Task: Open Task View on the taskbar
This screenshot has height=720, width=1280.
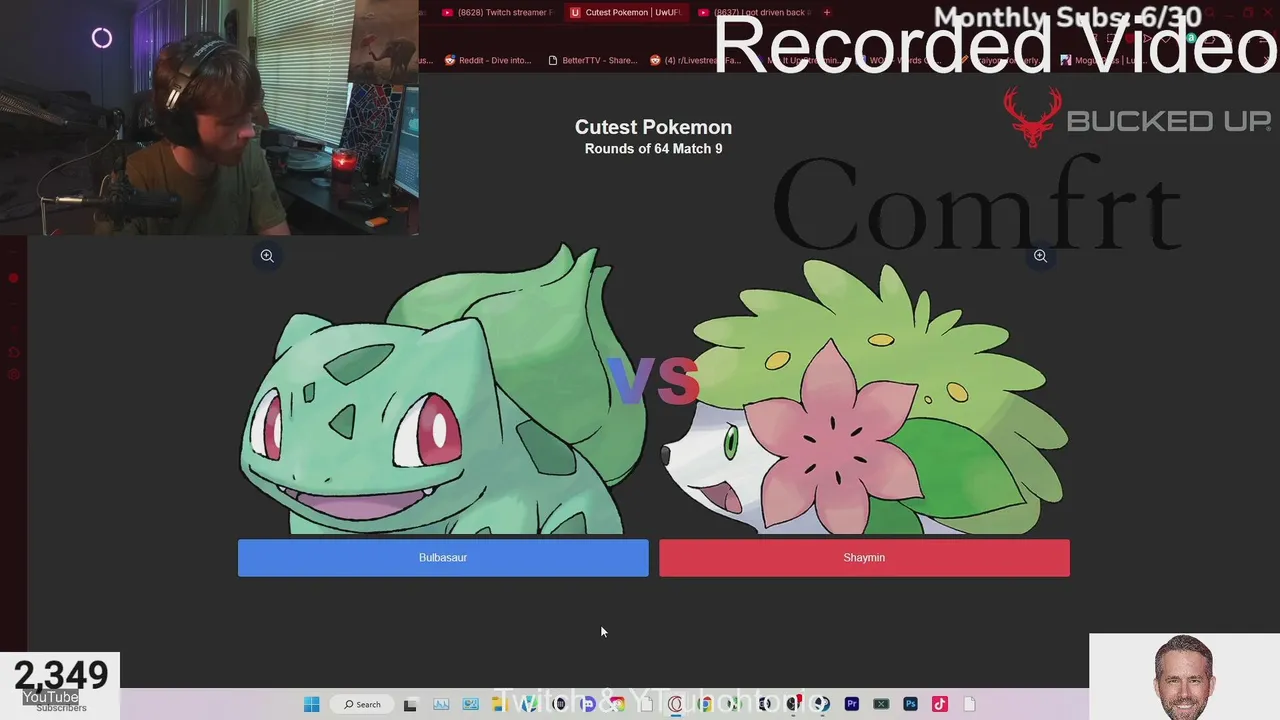Action: [410, 704]
